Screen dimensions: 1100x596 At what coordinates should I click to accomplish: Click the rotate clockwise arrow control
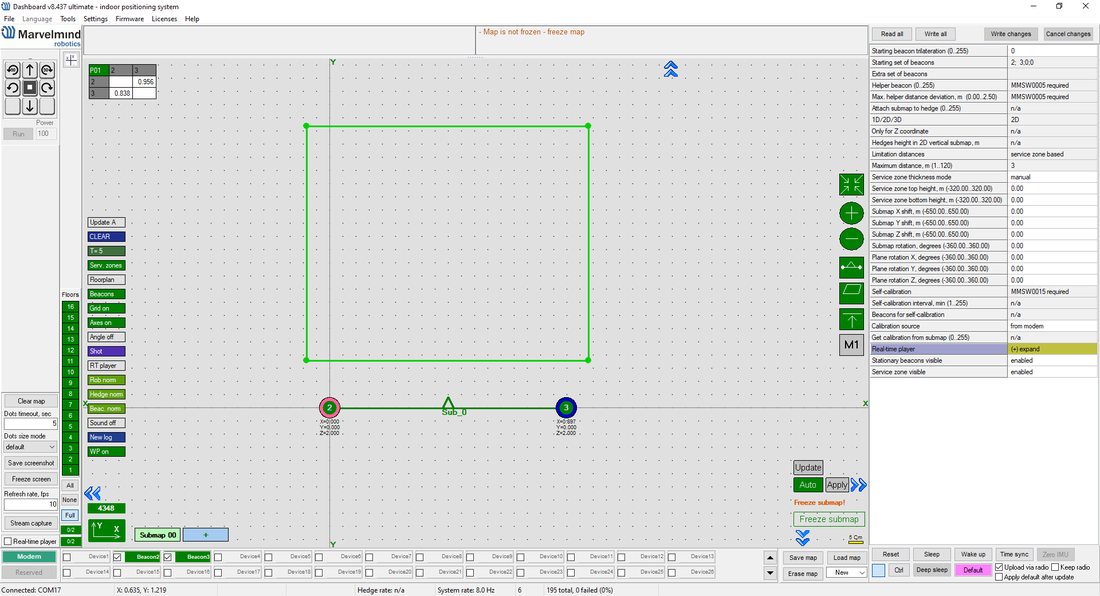click(x=47, y=88)
